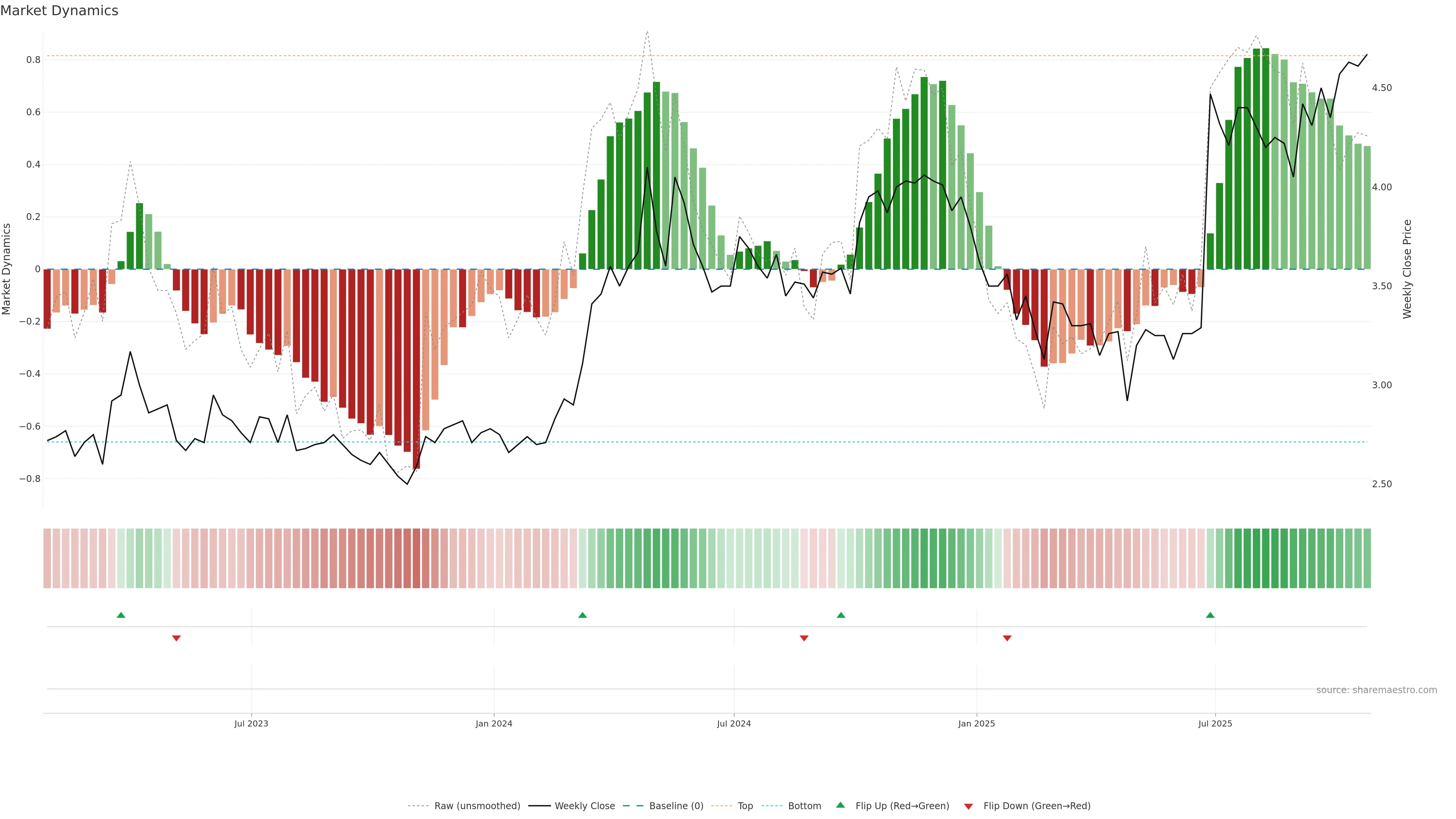Viewport: 1456px width, 819px height.
Task: Click the green flip-up marker before Jan 2025
Action: coord(841,615)
